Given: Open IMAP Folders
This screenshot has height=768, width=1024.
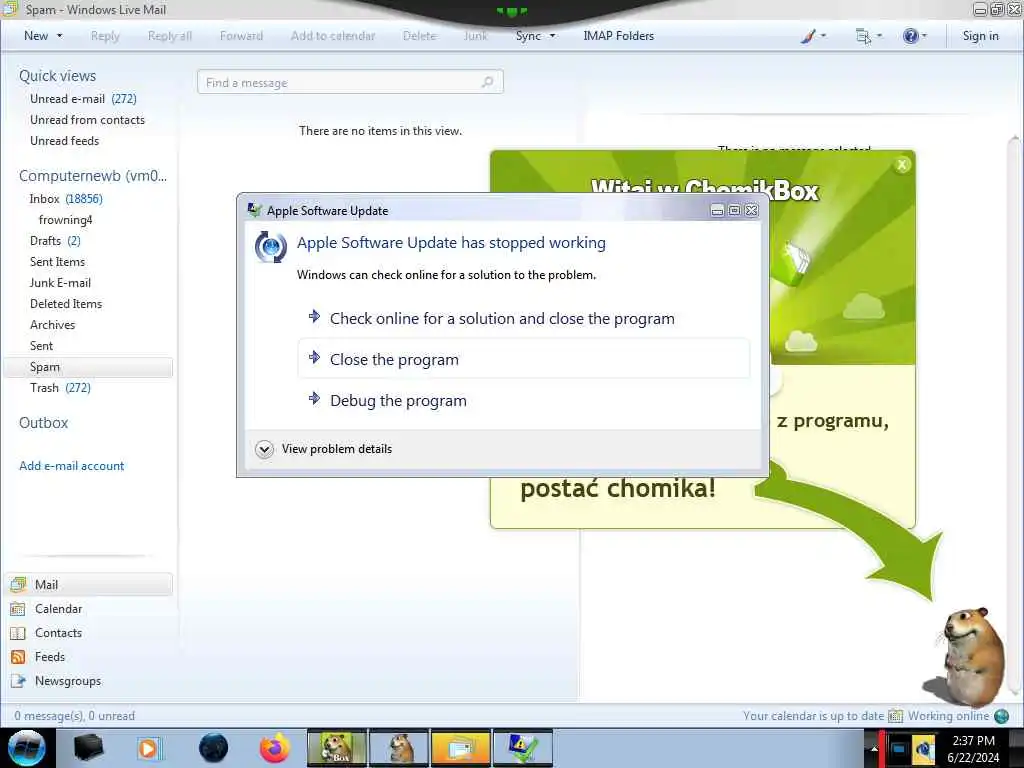Looking at the screenshot, I should click(618, 36).
